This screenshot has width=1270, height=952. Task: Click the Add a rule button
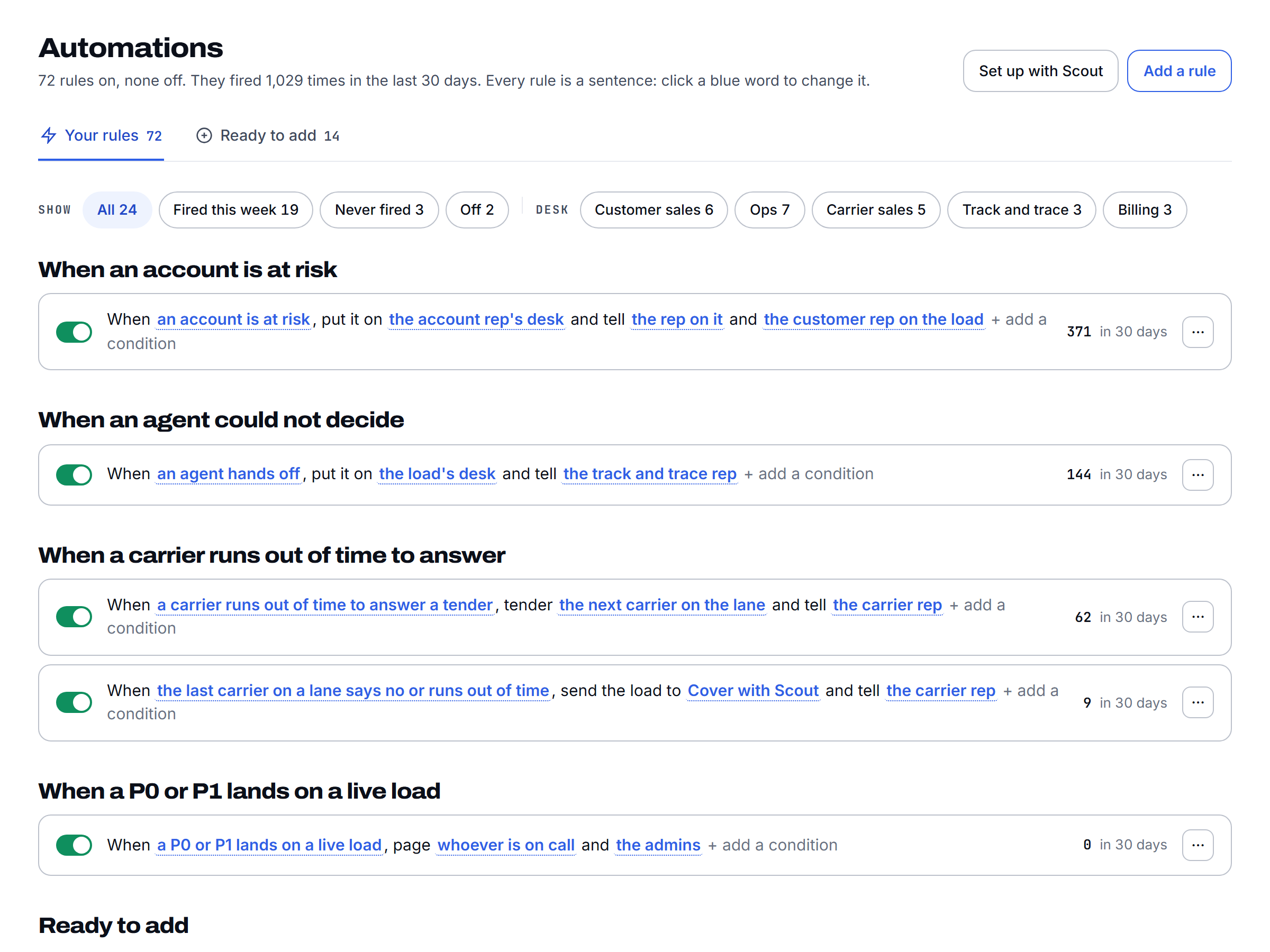(x=1180, y=71)
